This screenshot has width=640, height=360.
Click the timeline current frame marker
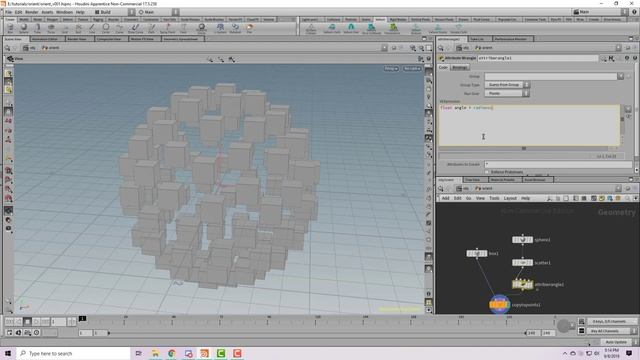click(82, 318)
